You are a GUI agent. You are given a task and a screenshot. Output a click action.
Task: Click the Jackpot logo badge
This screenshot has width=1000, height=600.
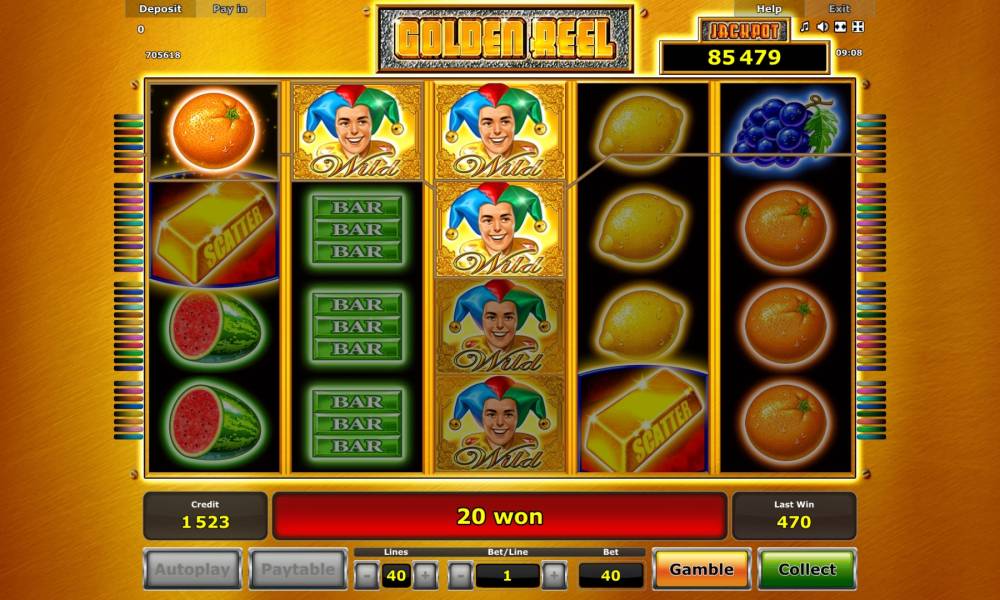coord(744,31)
